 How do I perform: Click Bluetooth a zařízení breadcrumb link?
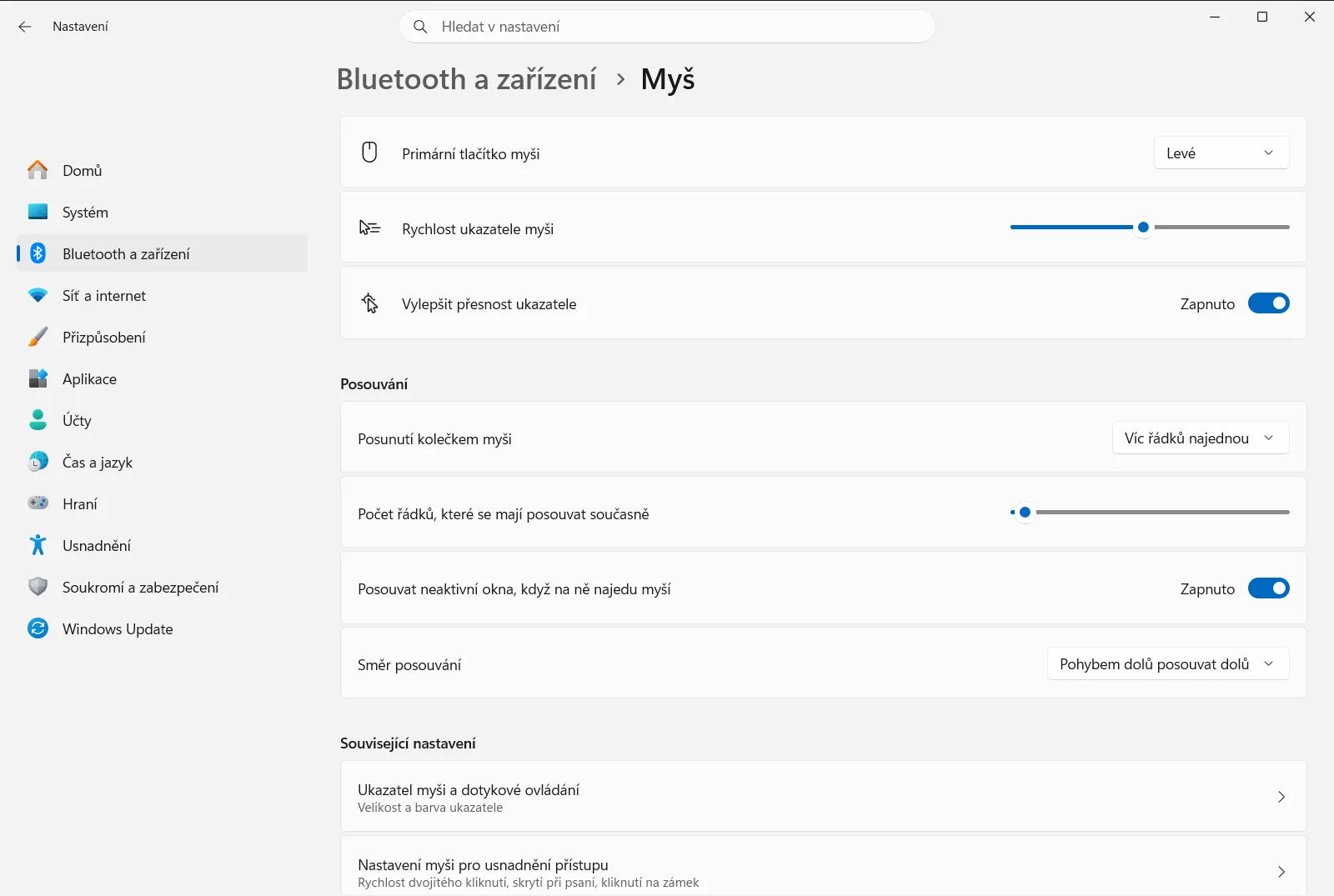(x=466, y=79)
